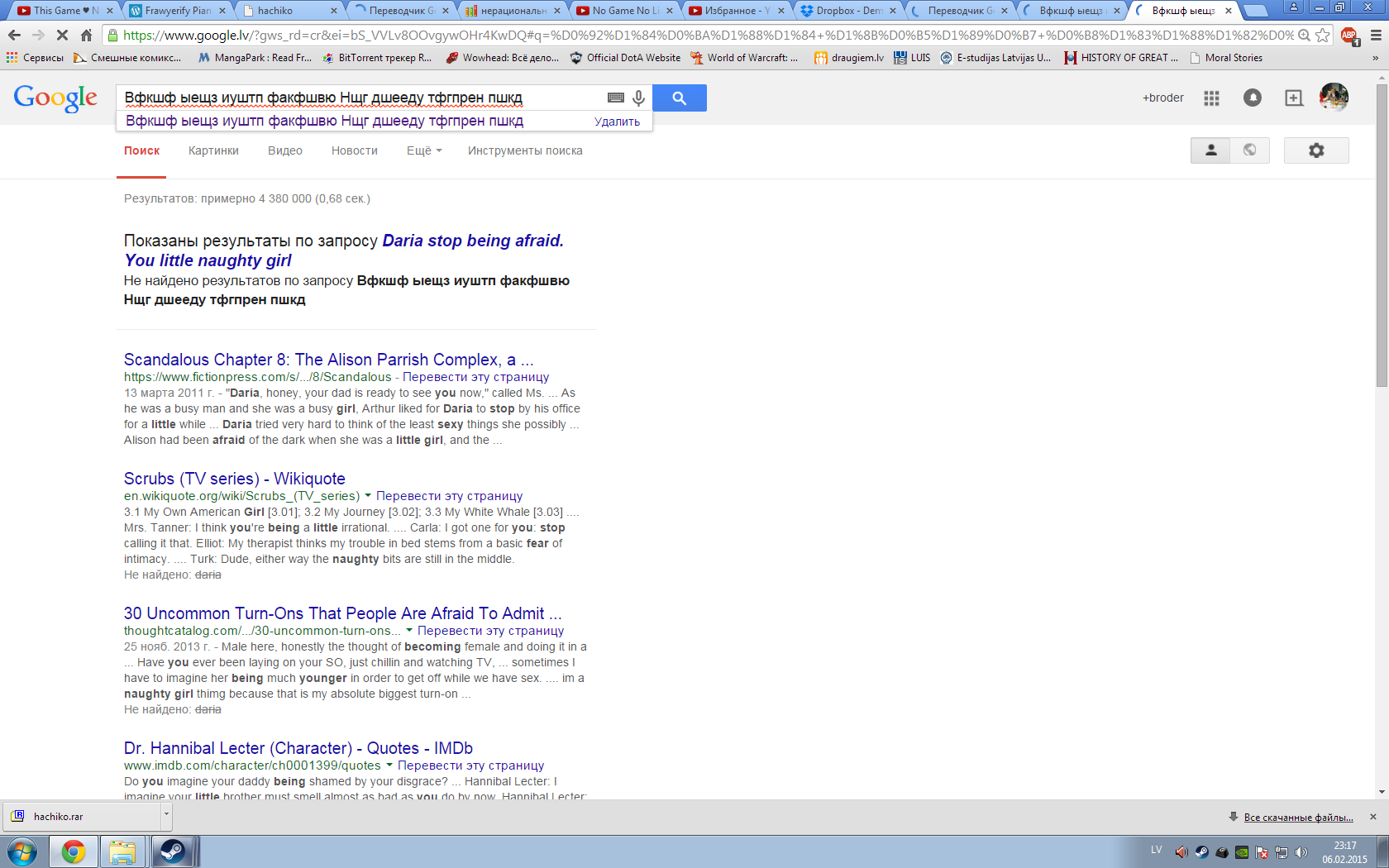The image size is (1389, 868).
Task: Click the Google logo
Action: tap(55, 98)
